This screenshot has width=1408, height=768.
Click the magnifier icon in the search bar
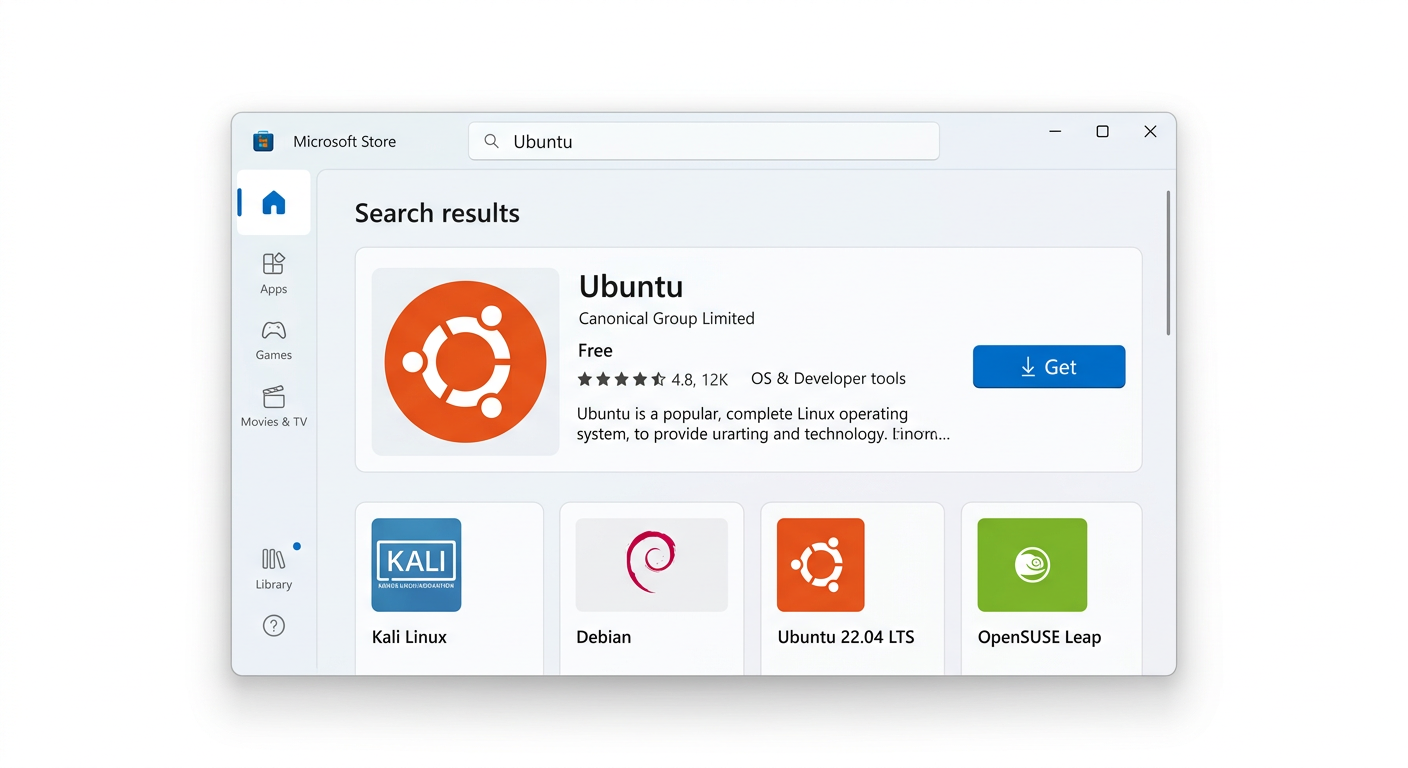click(x=491, y=141)
